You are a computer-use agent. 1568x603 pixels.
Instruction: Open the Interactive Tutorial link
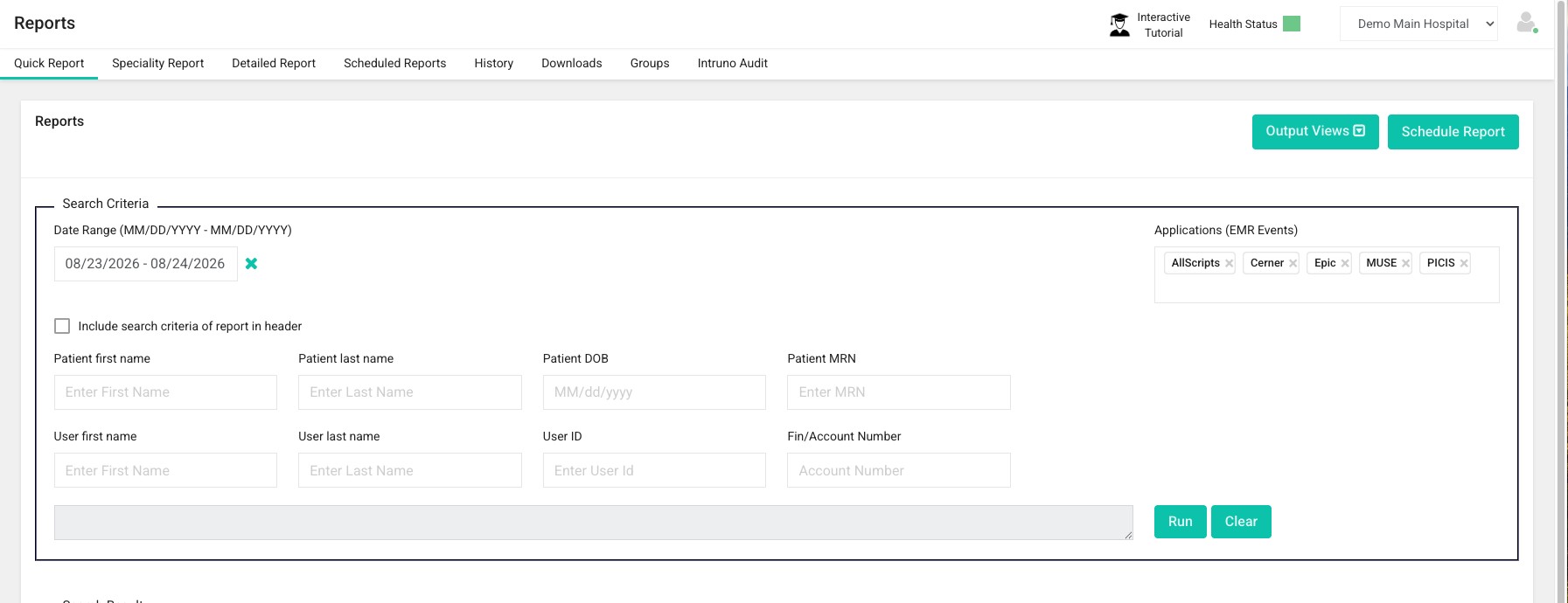(x=1163, y=24)
